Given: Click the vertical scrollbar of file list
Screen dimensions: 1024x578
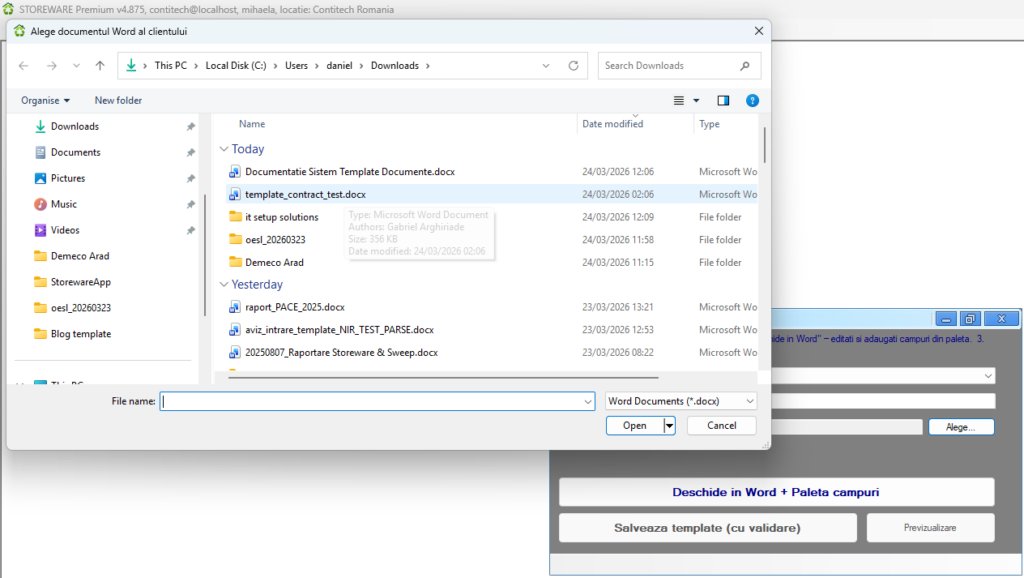Looking at the screenshot, I should 764,145.
